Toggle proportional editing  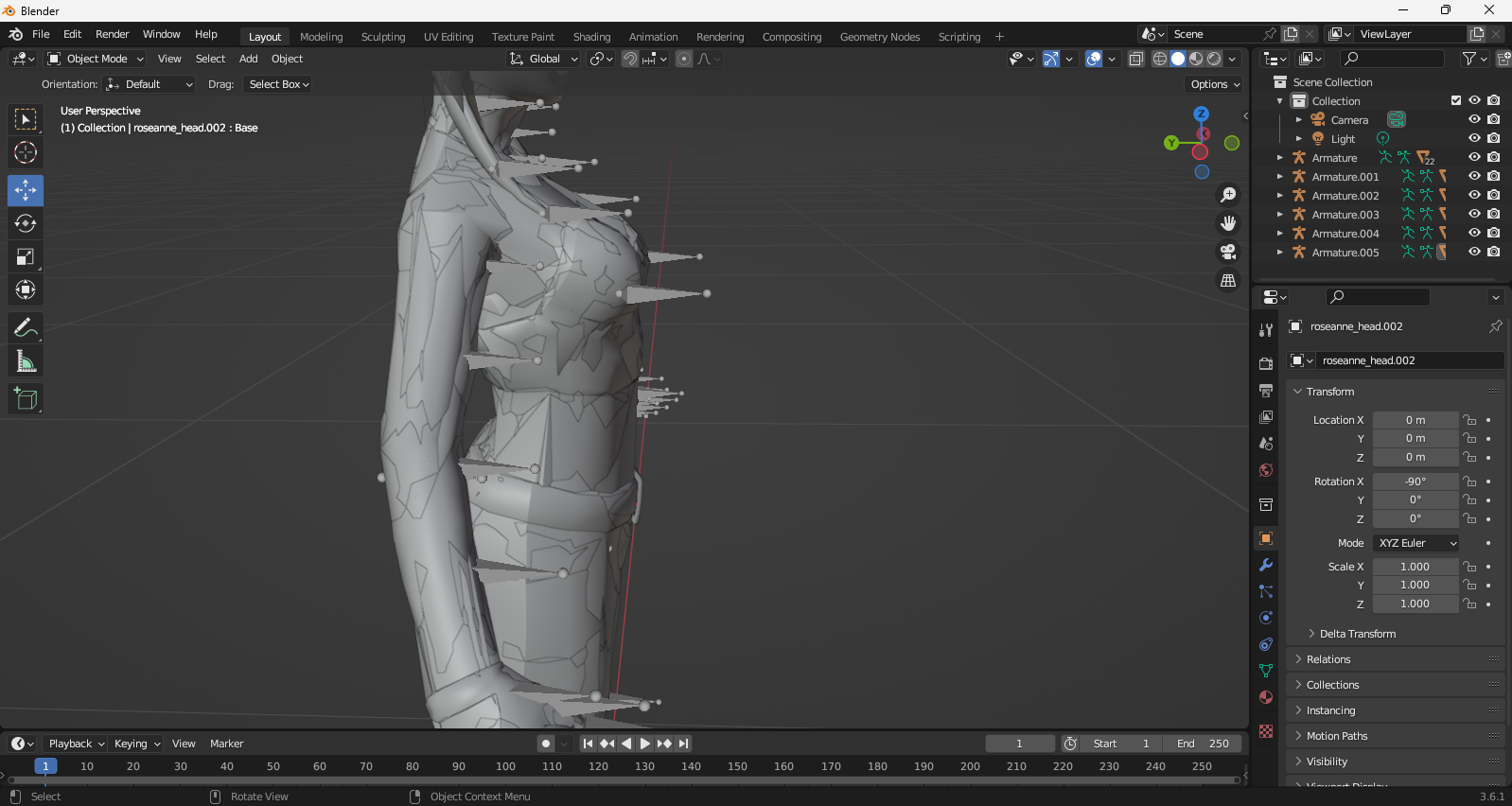[684, 59]
